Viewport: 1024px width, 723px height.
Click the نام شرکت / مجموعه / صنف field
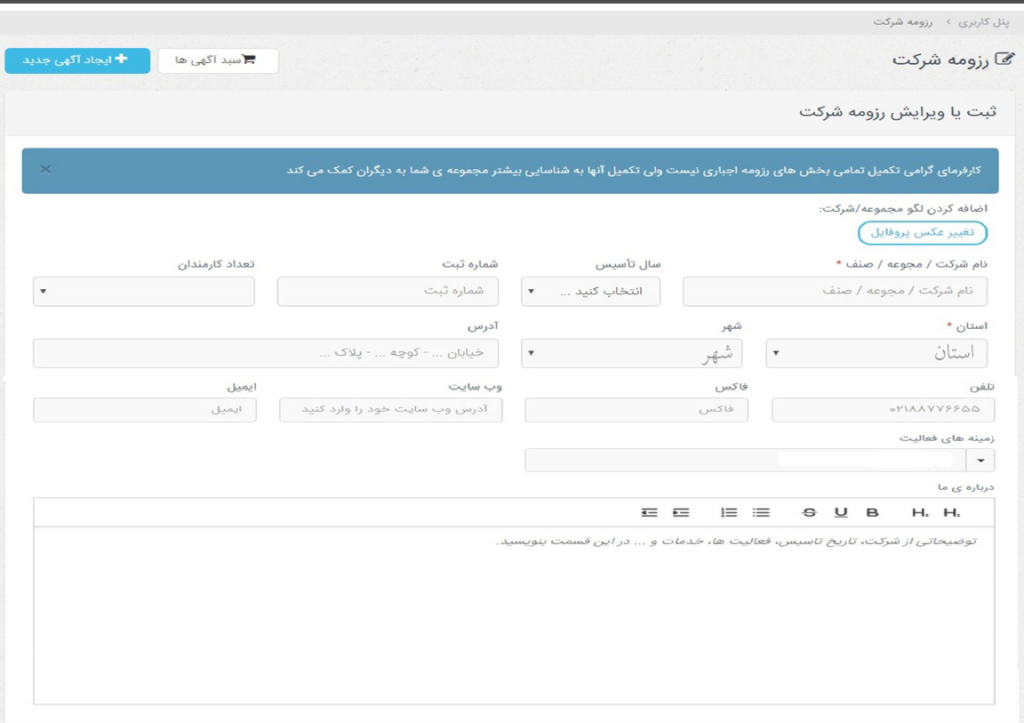(x=834, y=292)
